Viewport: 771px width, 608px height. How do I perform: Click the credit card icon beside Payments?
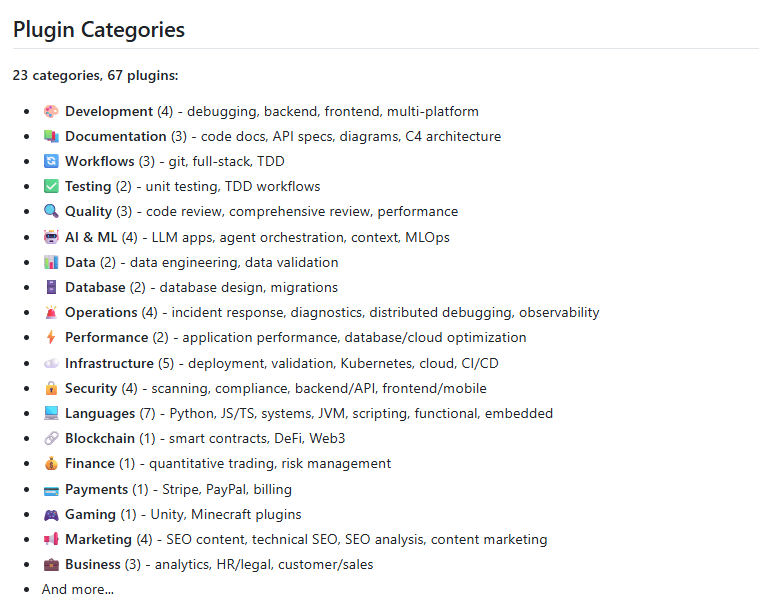(x=51, y=489)
